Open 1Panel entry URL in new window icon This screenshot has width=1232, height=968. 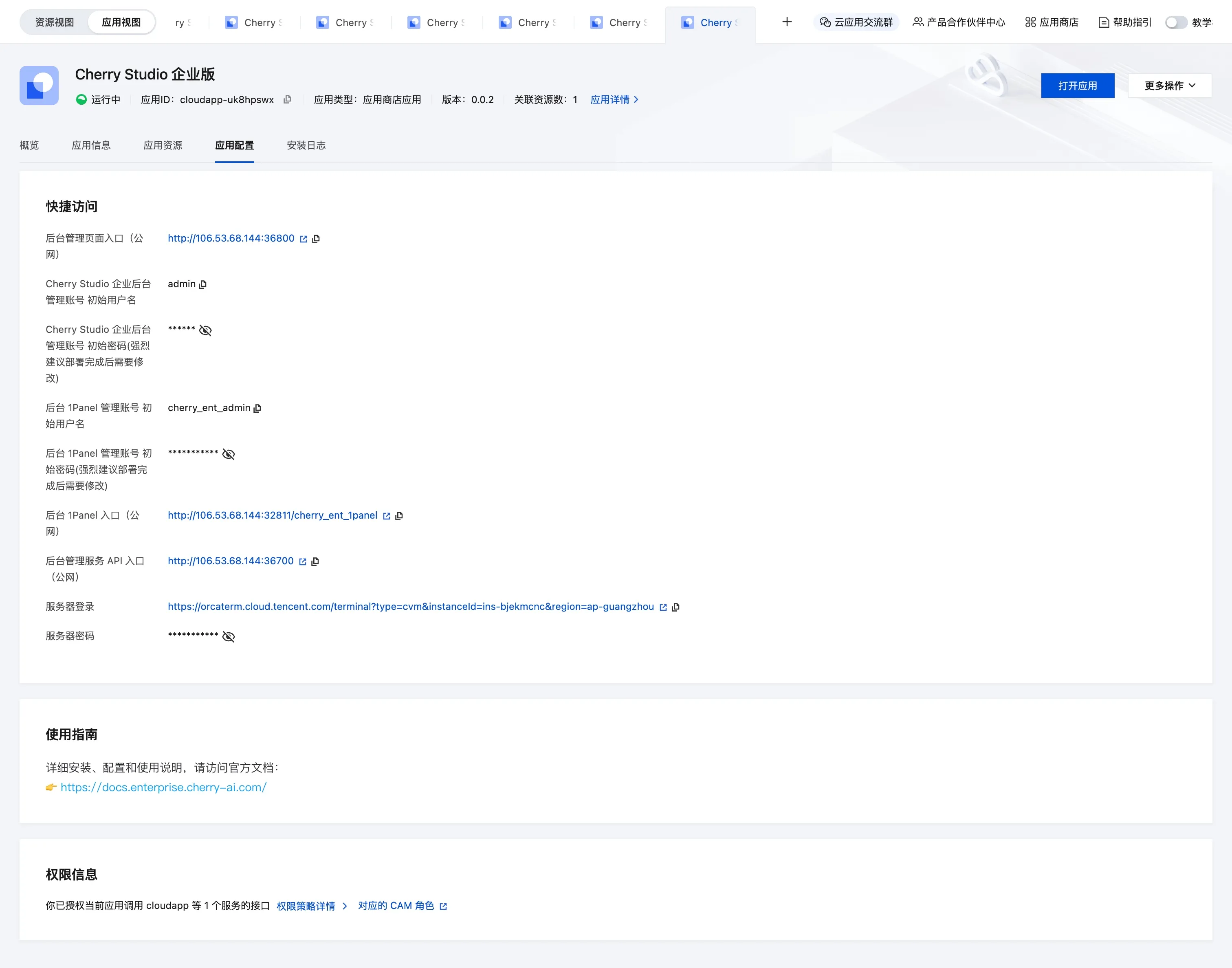(387, 516)
